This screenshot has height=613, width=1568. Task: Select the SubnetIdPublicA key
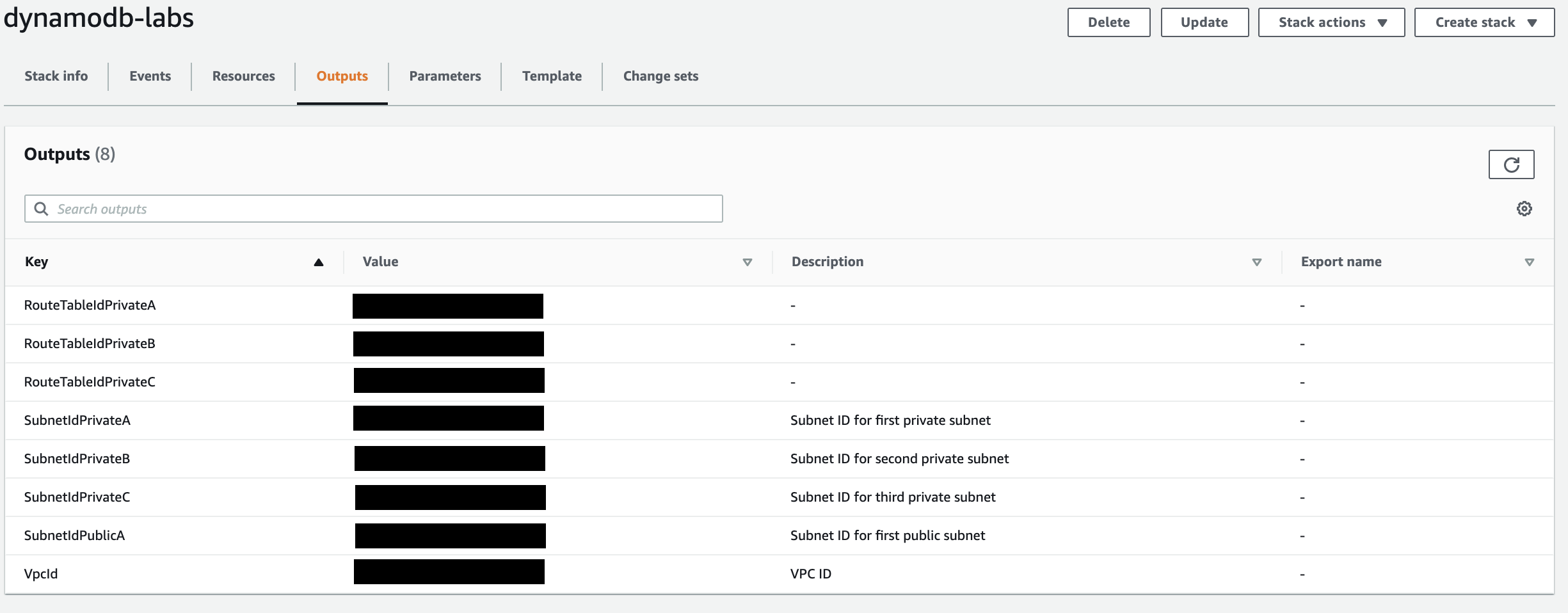point(74,536)
